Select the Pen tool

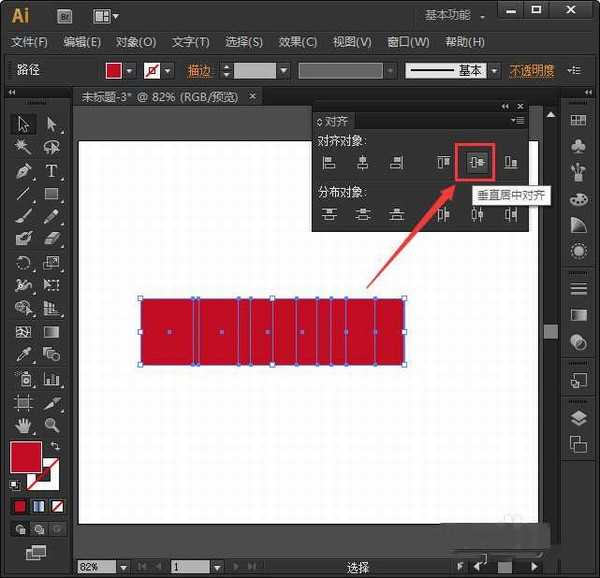pos(24,170)
